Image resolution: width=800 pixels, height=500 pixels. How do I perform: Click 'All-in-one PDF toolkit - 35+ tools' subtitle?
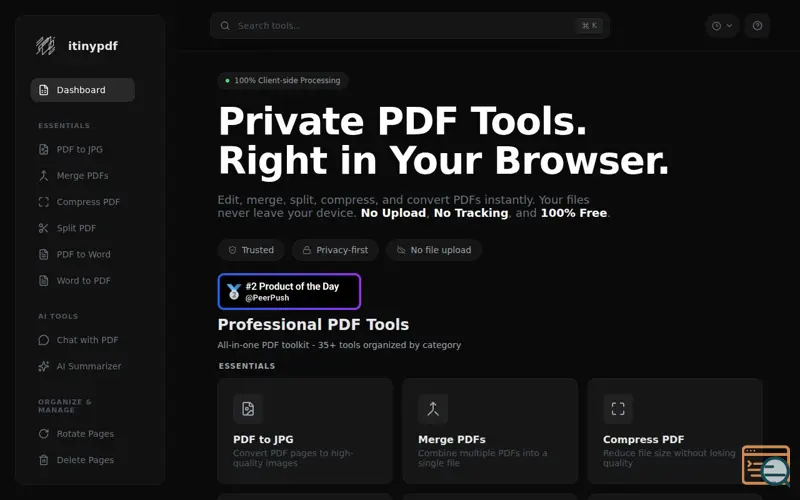coord(339,345)
